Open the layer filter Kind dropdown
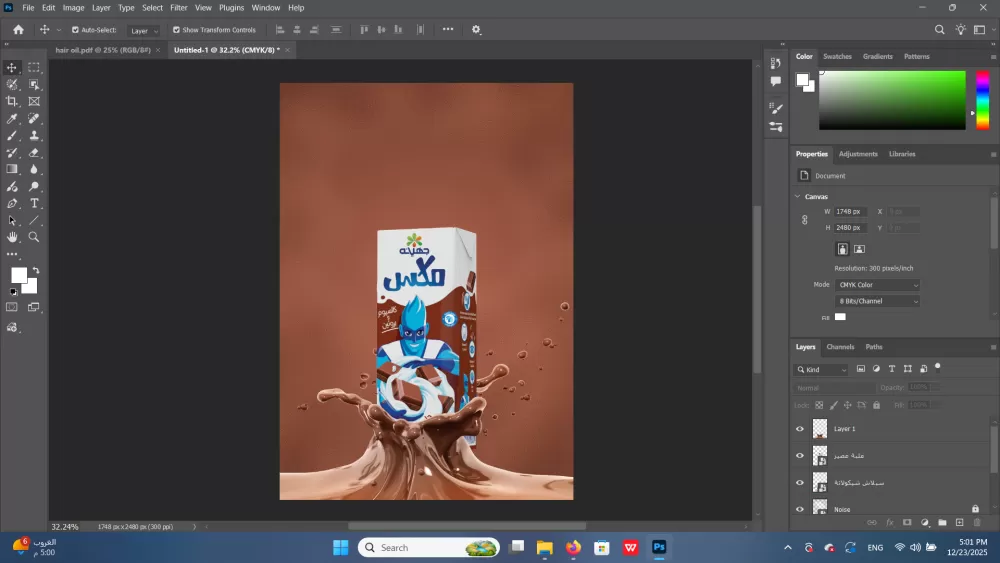1000x563 pixels. pos(822,369)
